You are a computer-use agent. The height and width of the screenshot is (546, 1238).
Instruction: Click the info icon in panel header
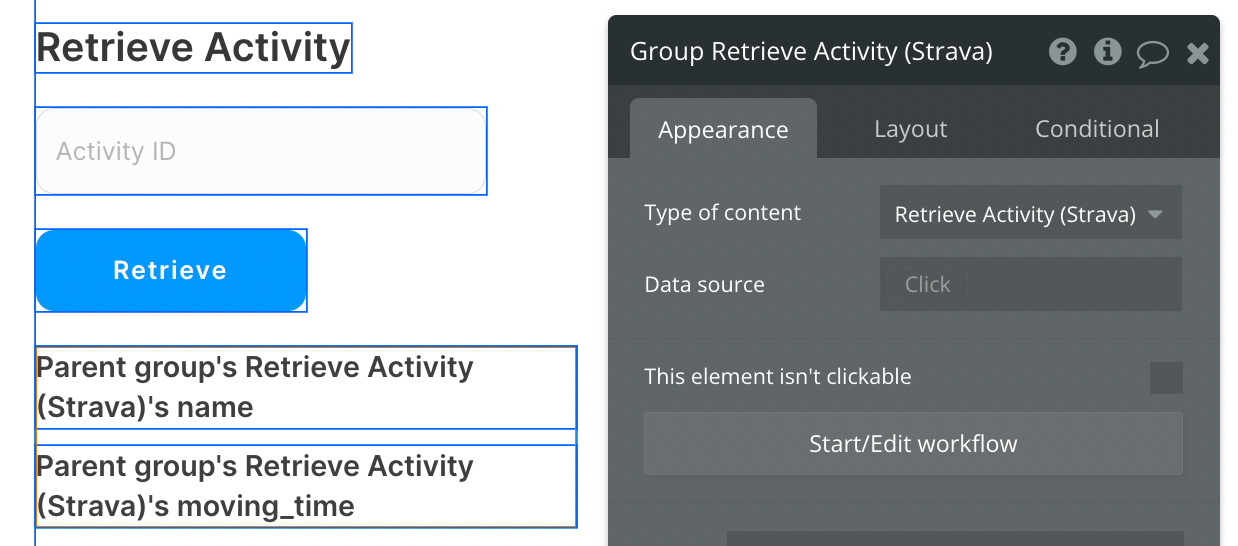(1107, 52)
